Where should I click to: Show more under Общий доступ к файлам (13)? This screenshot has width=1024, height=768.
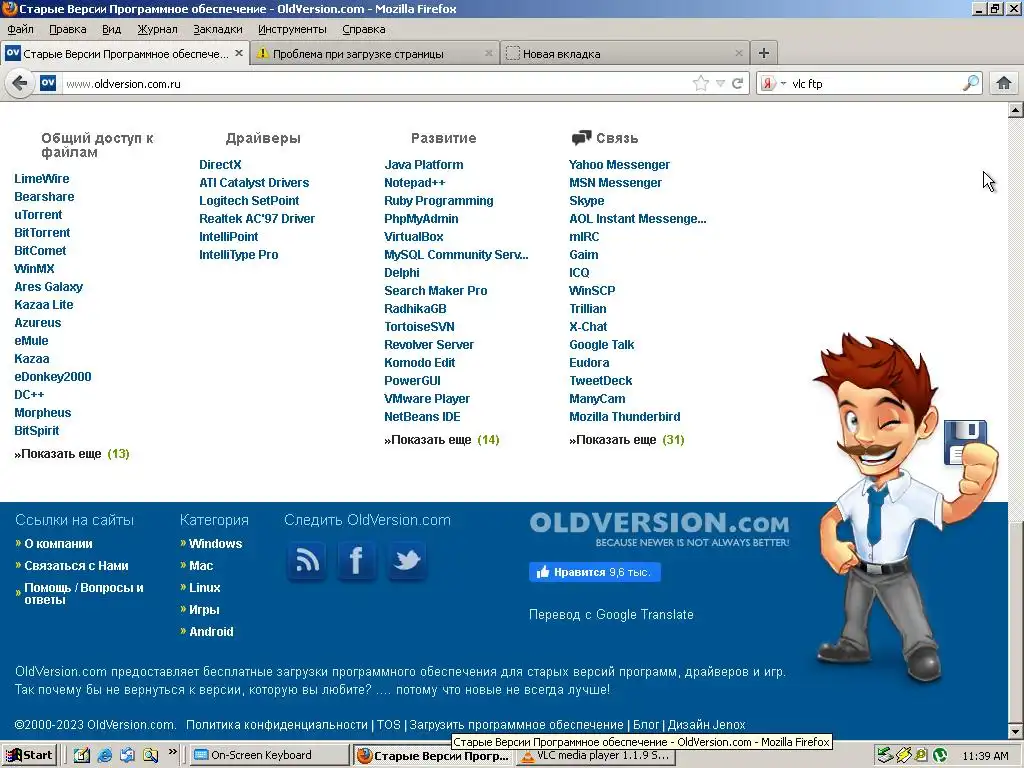(x=72, y=454)
